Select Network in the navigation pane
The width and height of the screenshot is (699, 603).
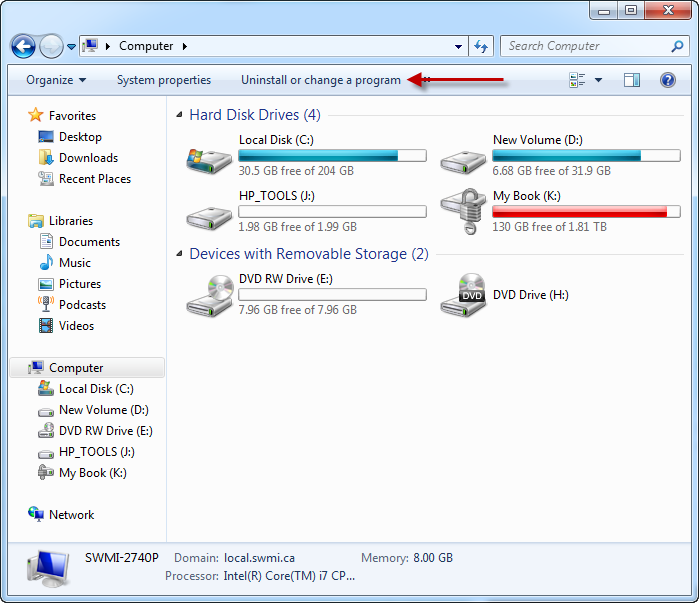tap(71, 515)
